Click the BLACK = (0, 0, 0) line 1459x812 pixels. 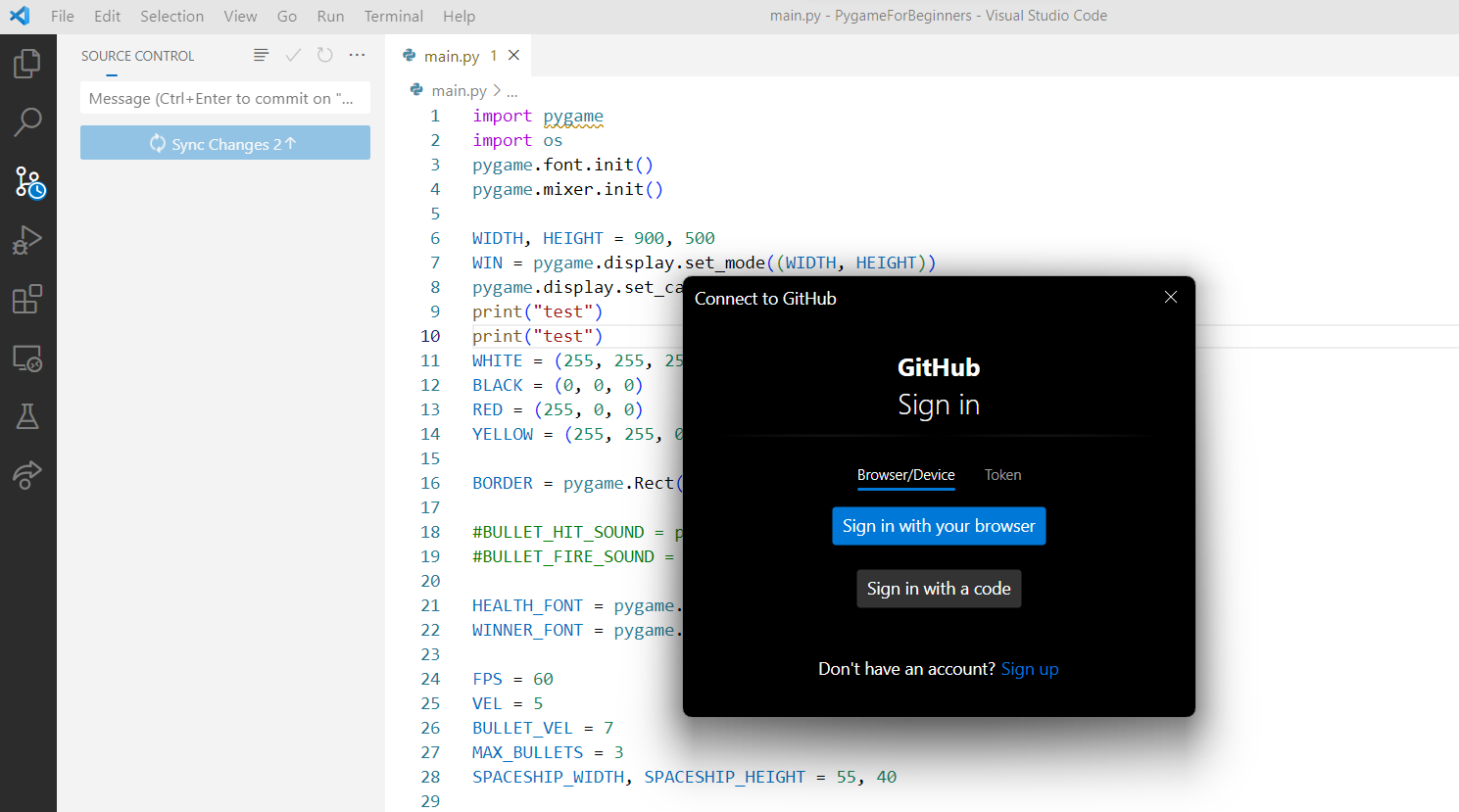pyautogui.click(x=558, y=385)
